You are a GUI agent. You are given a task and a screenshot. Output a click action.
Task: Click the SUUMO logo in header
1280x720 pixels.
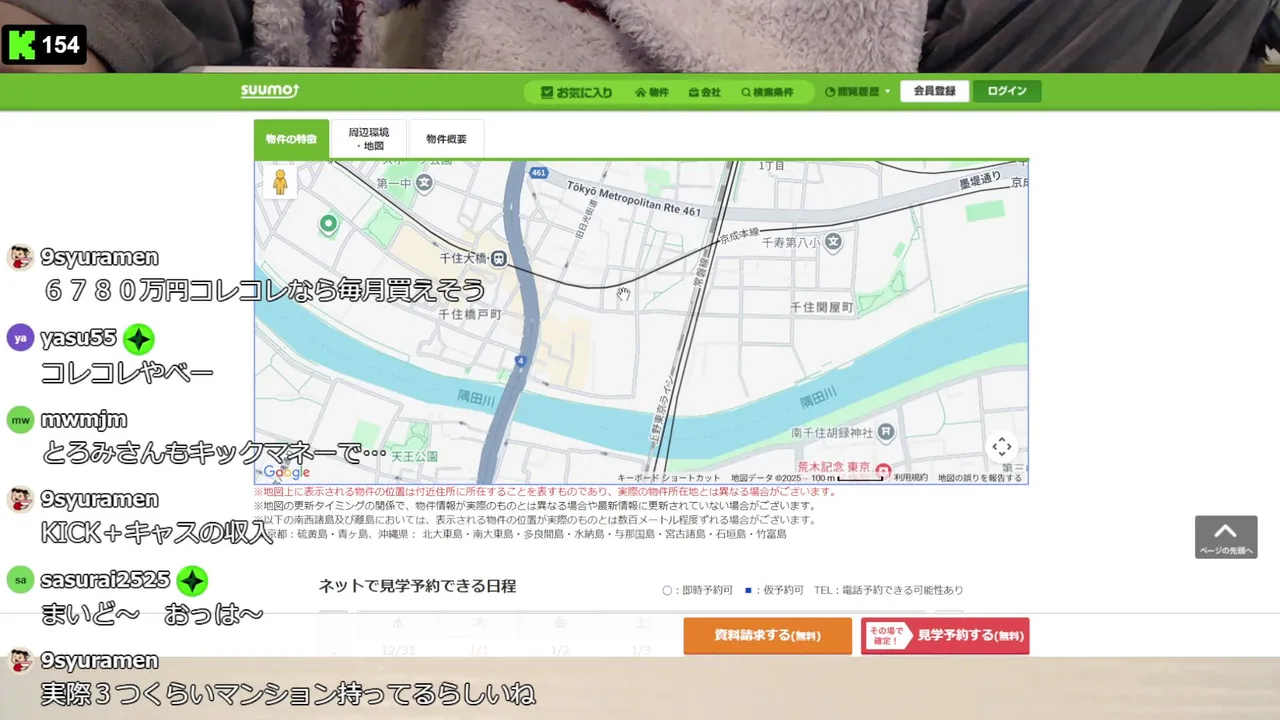[270, 91]
